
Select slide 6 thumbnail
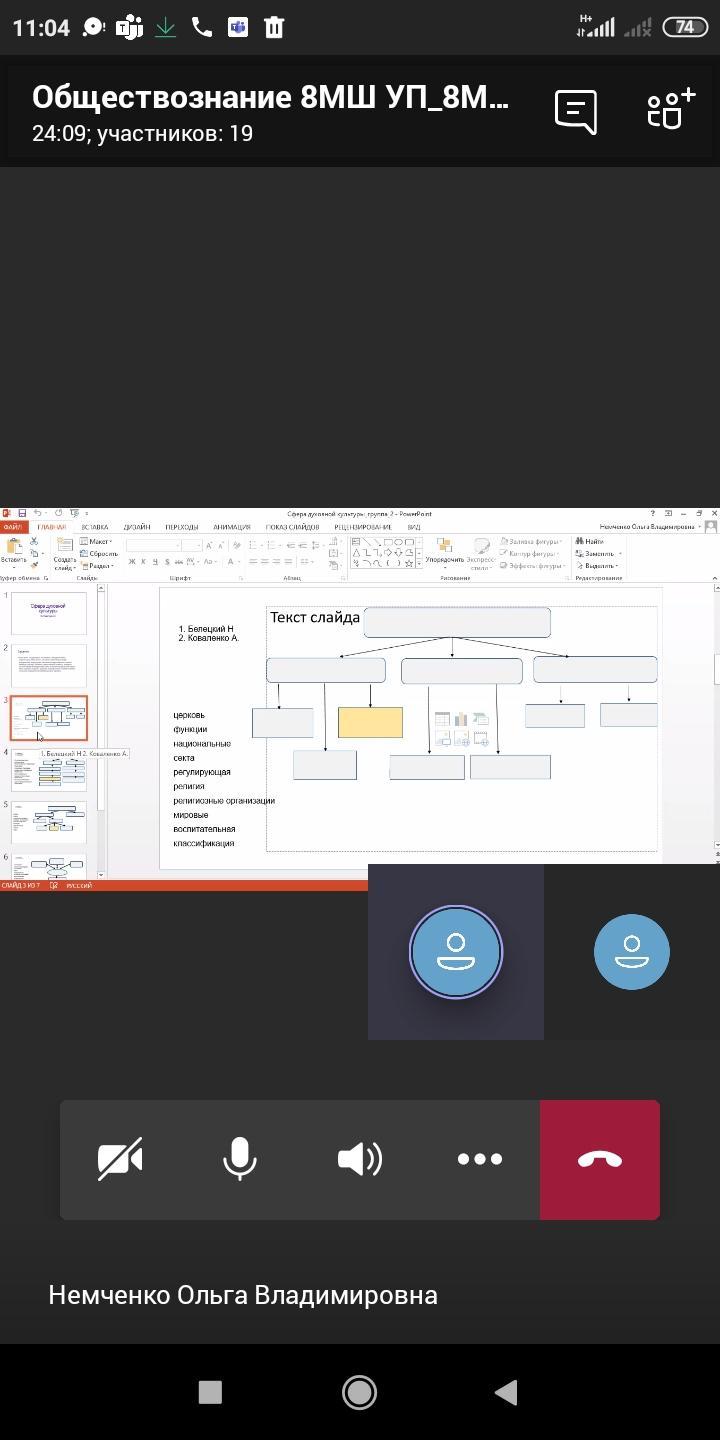(x=49, y=866)
